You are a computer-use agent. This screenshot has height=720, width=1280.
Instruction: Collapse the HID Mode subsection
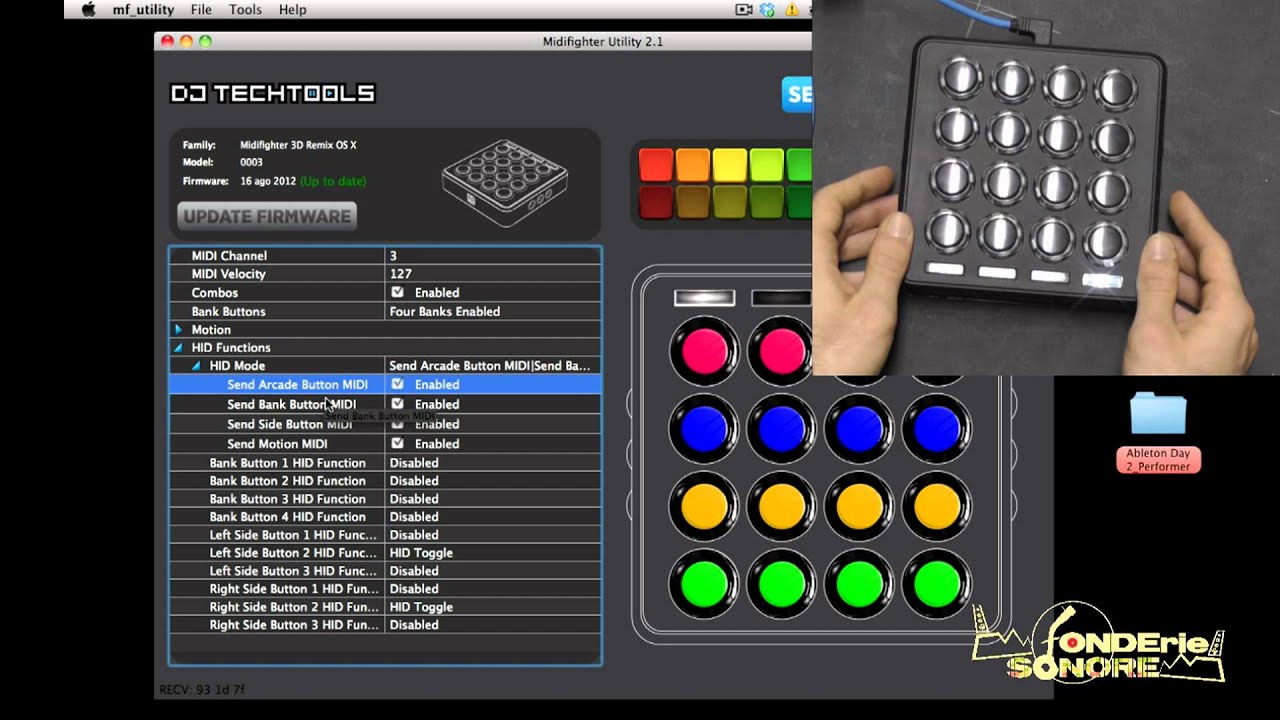[196, 366]
